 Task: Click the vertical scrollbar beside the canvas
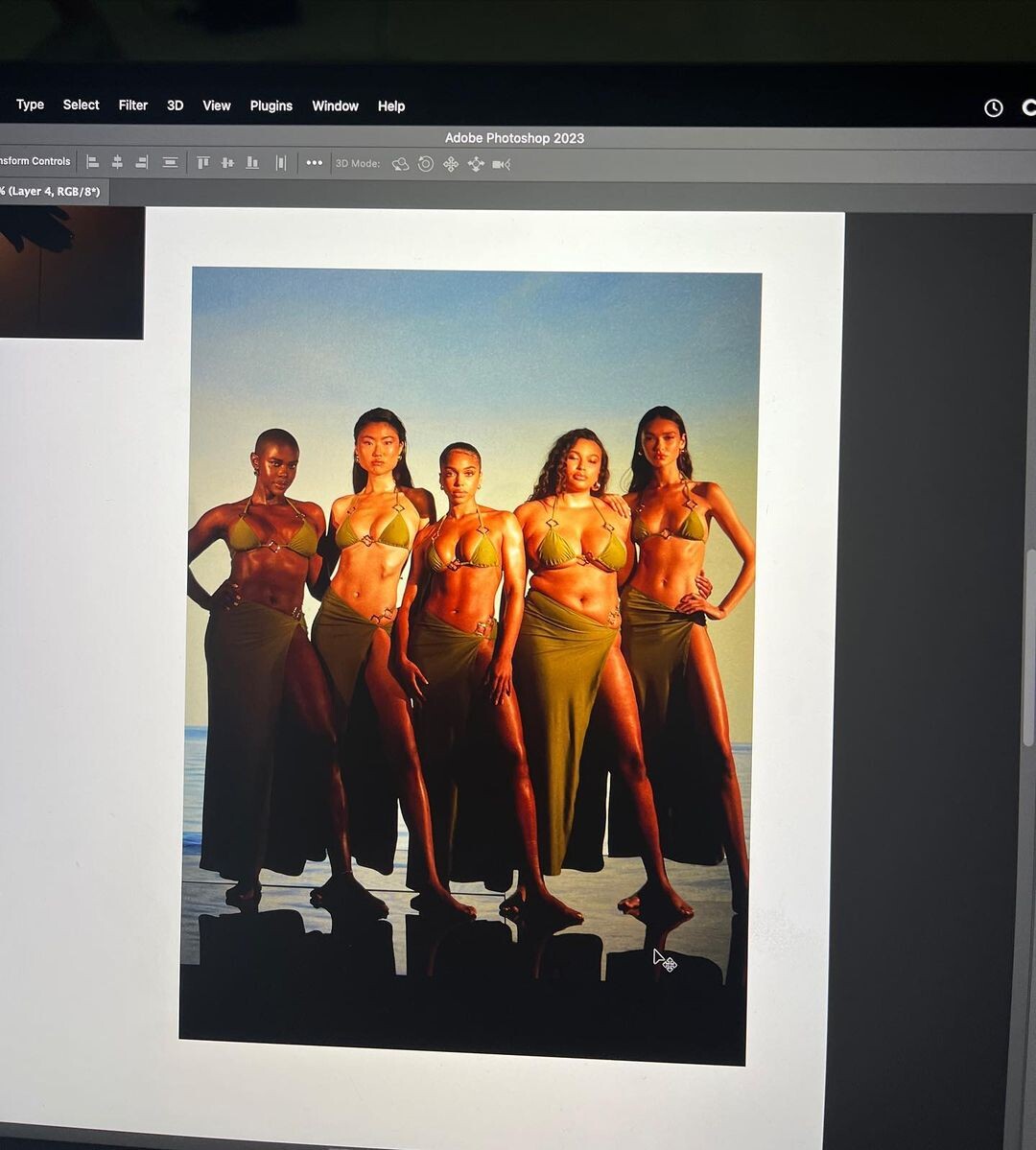tap(1027, 671)
